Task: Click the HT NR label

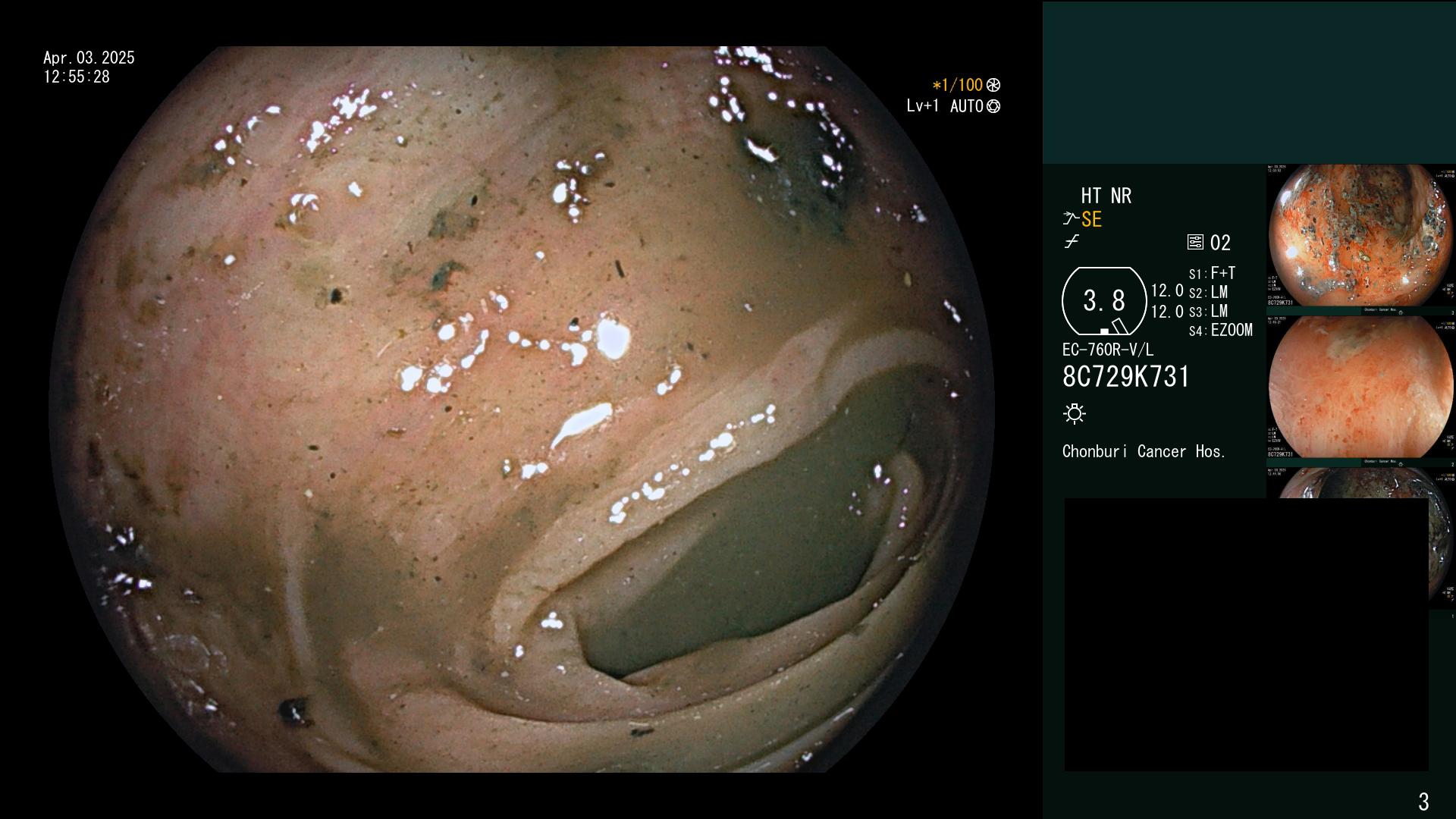Action: (1106, 196)
